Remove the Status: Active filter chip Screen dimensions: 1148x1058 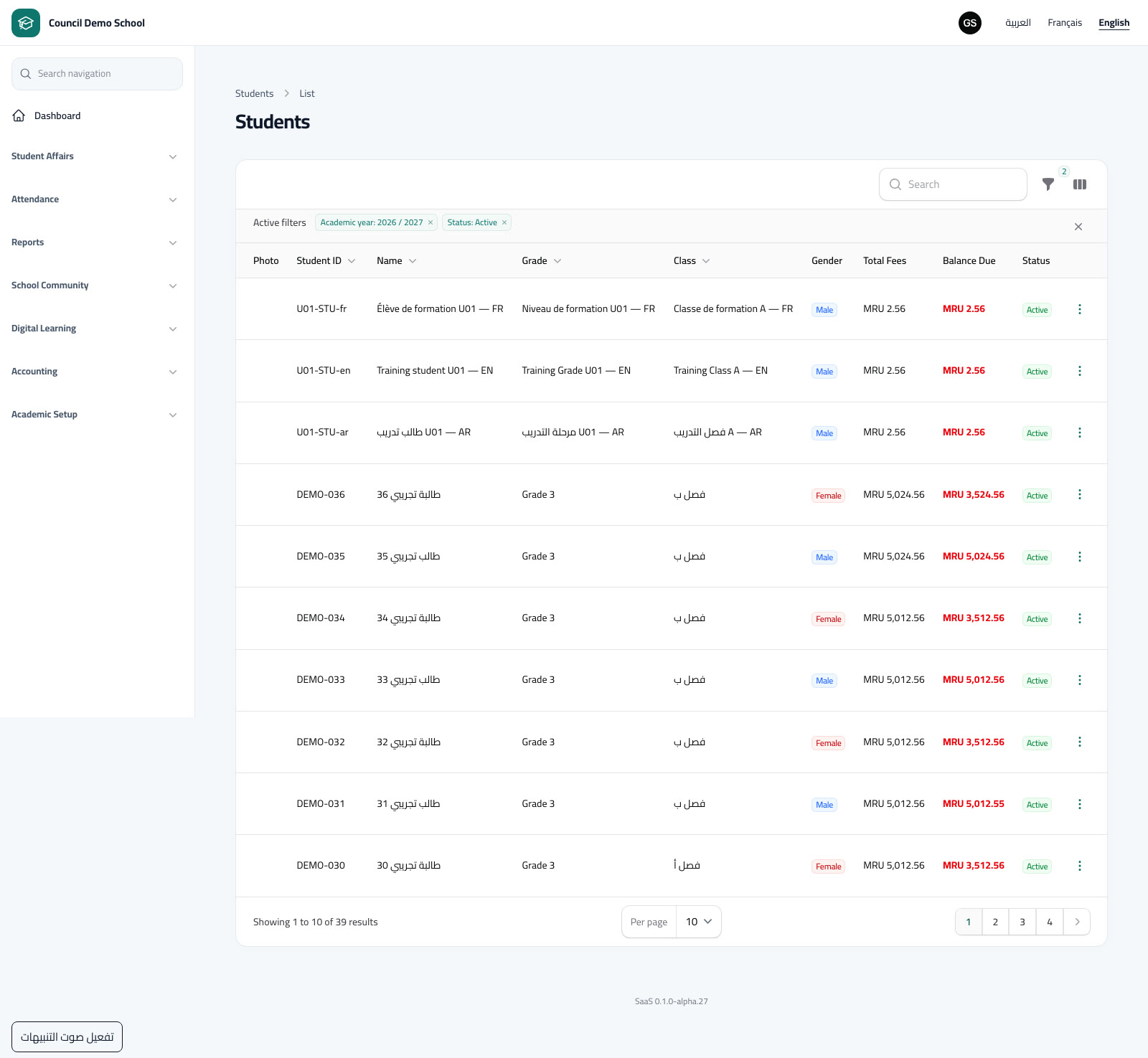click(504, 222)
